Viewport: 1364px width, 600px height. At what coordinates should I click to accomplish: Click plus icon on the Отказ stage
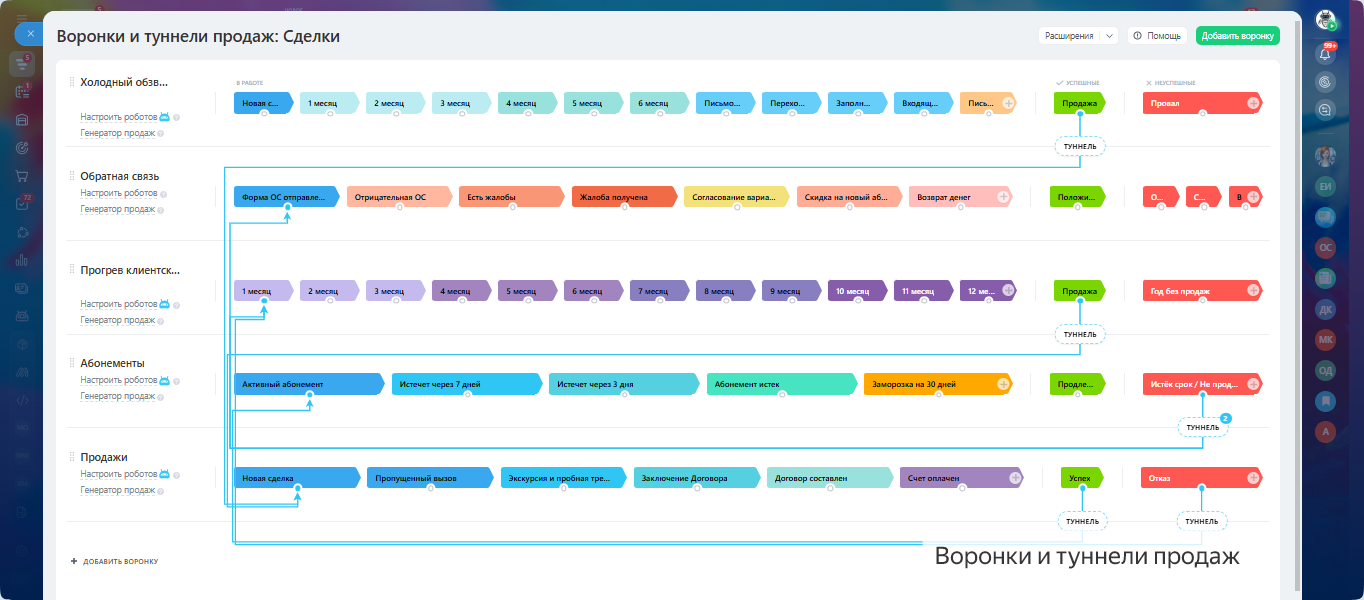point(1252,478)
